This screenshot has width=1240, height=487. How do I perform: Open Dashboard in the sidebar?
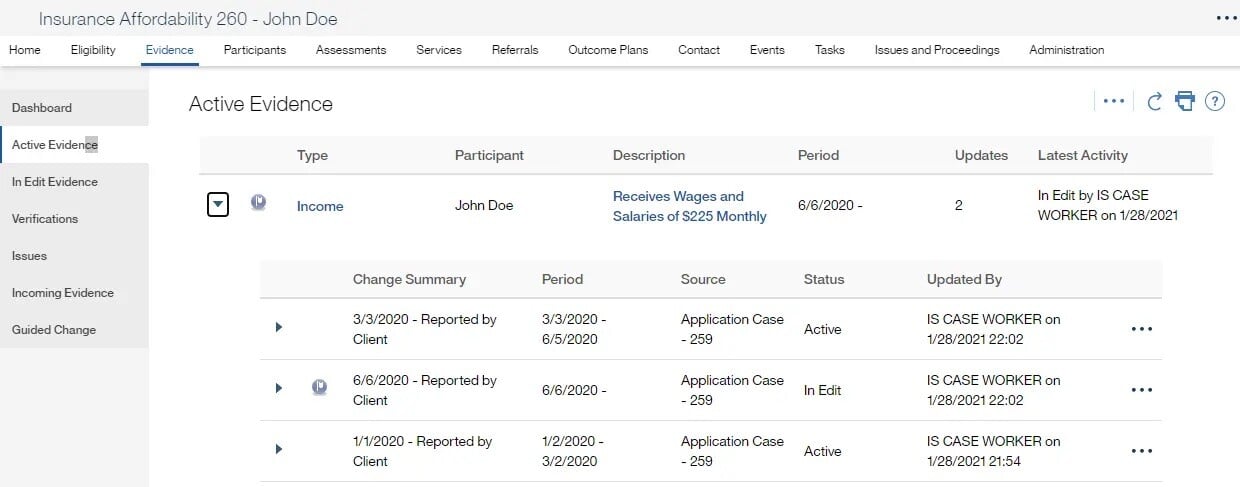point(74,108)
